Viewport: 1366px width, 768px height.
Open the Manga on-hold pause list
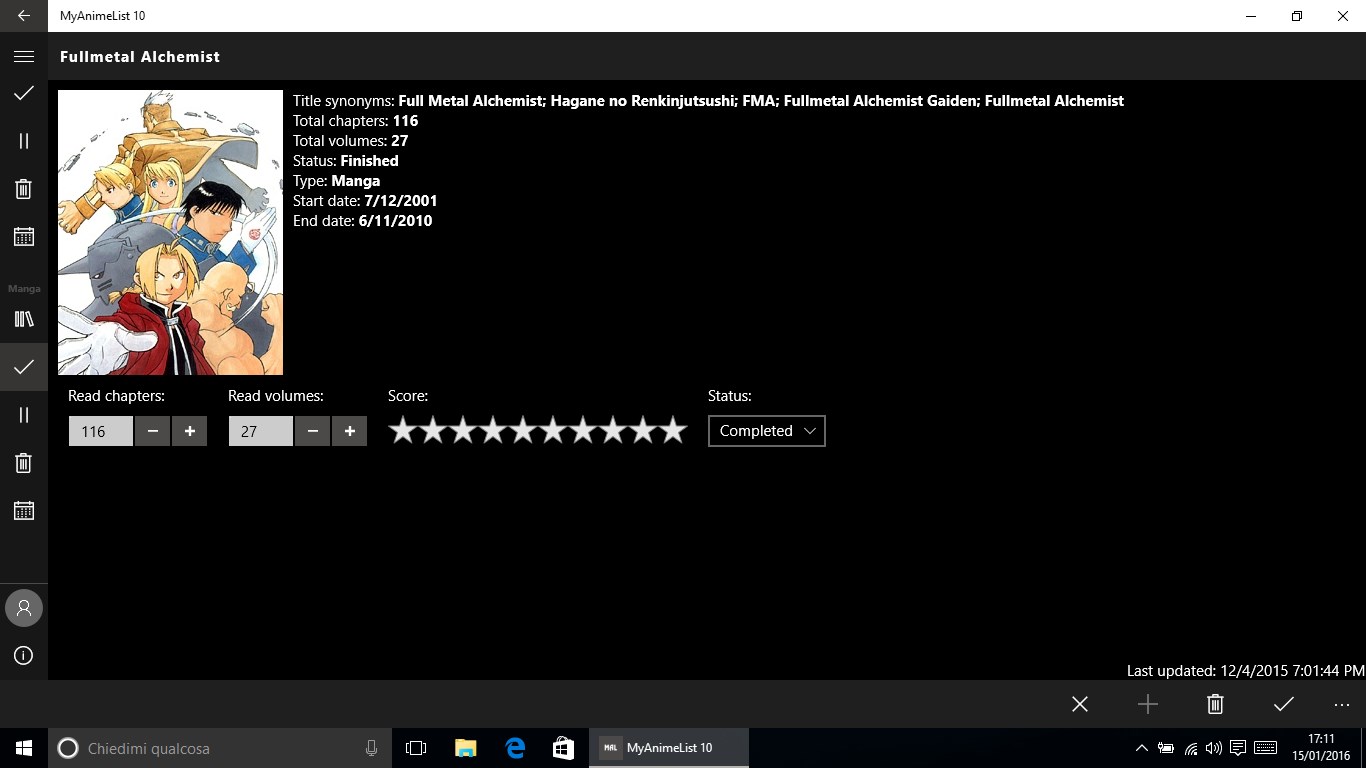click(x=24, y=415)
